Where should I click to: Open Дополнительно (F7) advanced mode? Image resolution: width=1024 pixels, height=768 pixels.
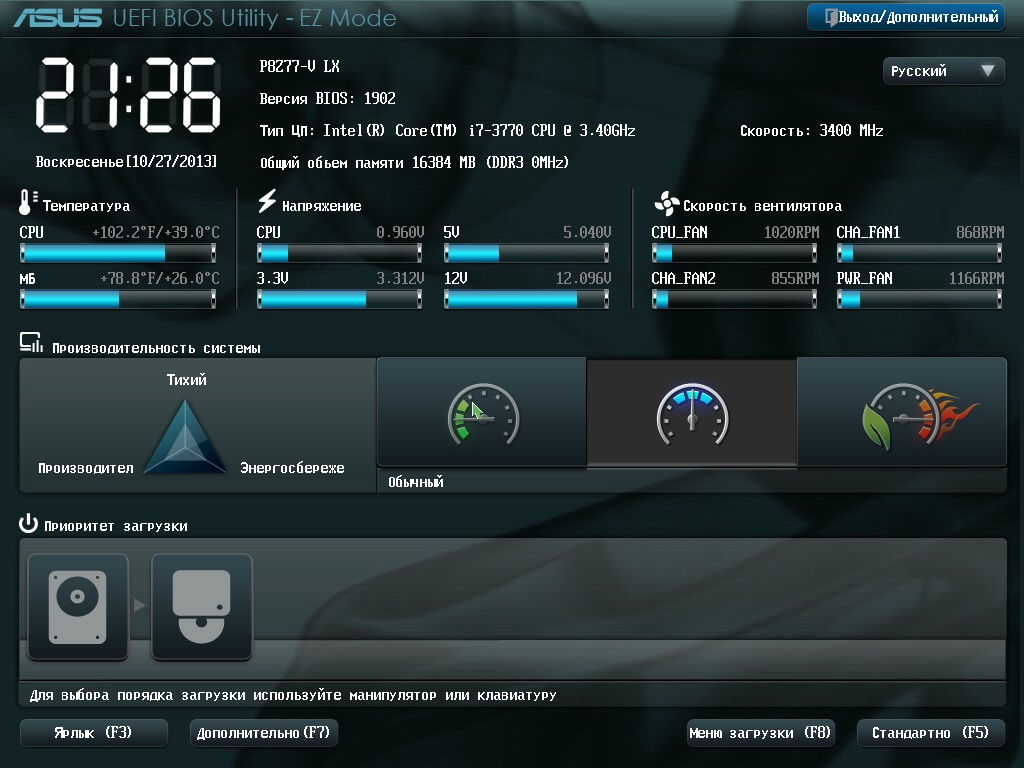click(x=264, y=733)
